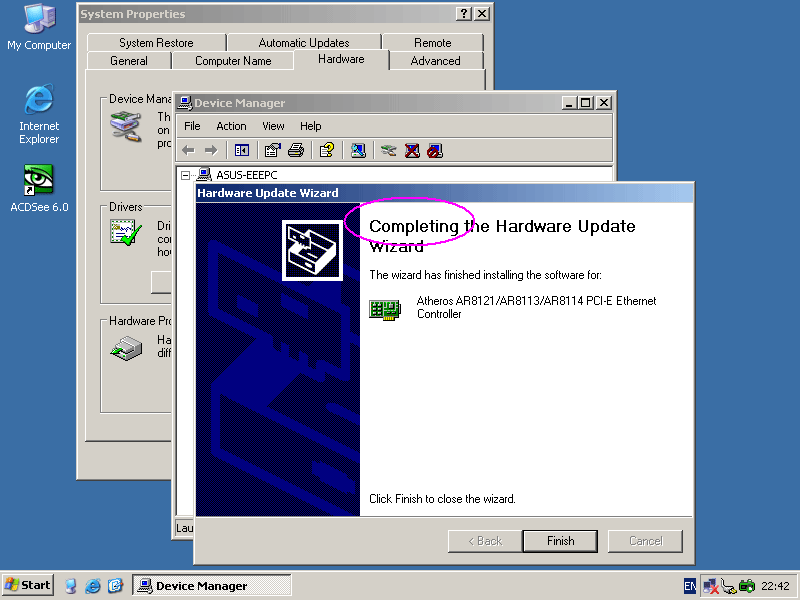Image resolution: width=800 pixels, height=600 pixels.
Task: Click the Show Desktop quick launch icon
Action: 71,585
